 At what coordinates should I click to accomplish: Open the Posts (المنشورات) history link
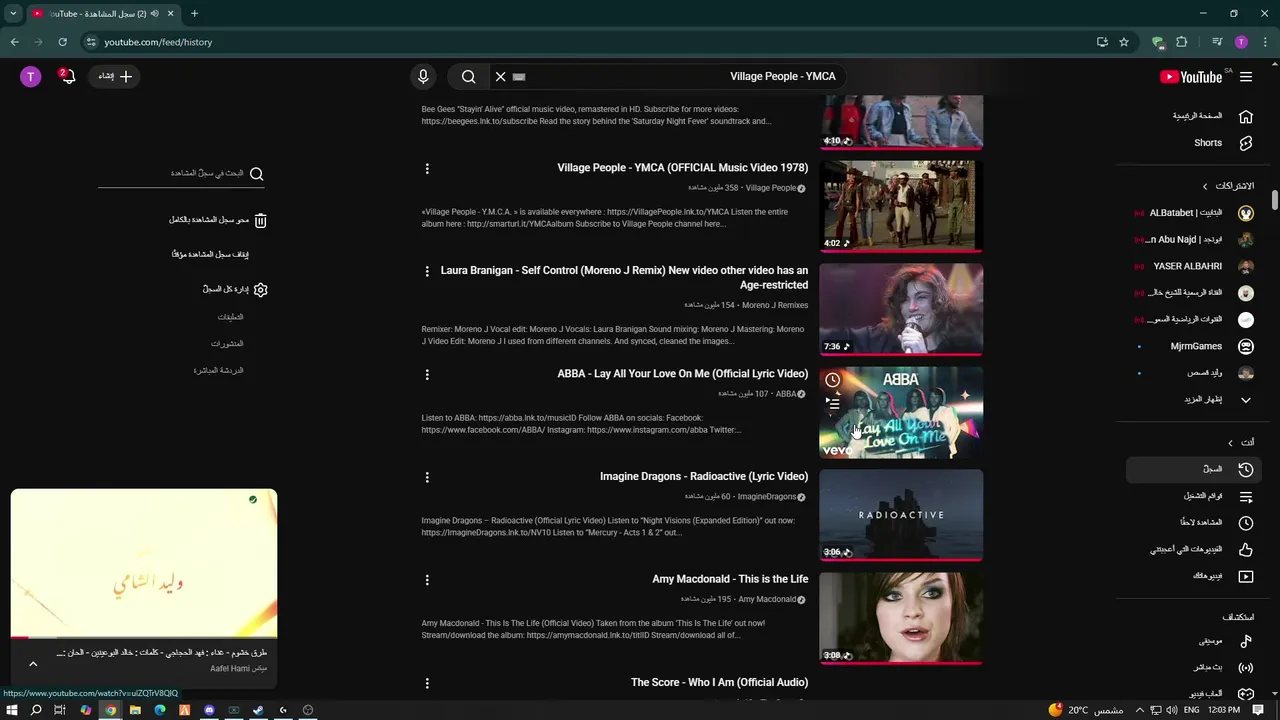pos(227,344)
